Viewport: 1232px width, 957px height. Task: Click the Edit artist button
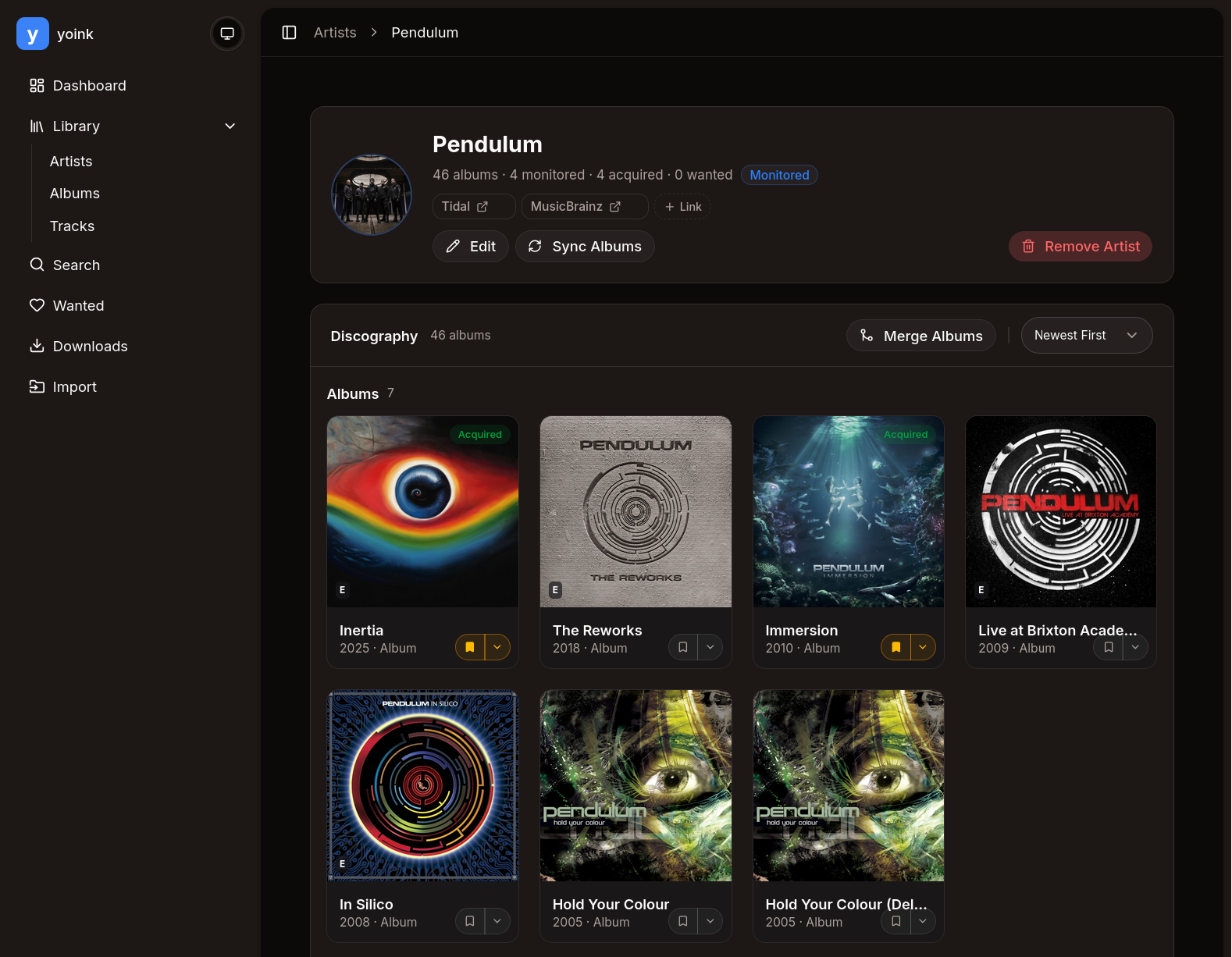coord(471,247)
